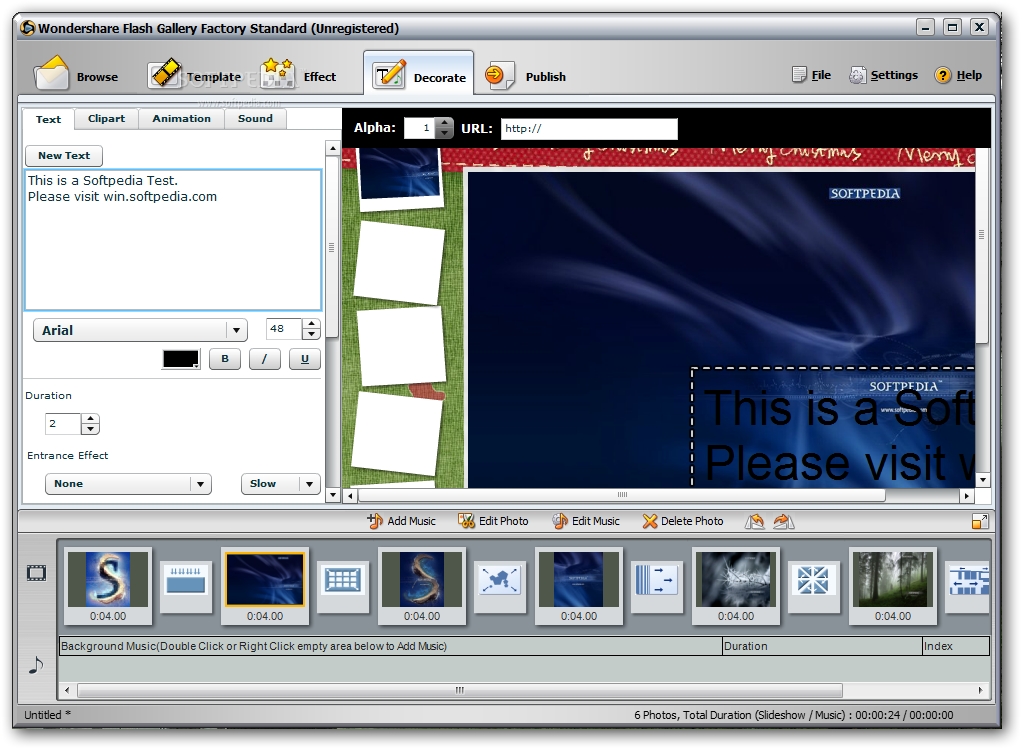Select the highlighted second photo thumbnail

click(x=265, y=585)
